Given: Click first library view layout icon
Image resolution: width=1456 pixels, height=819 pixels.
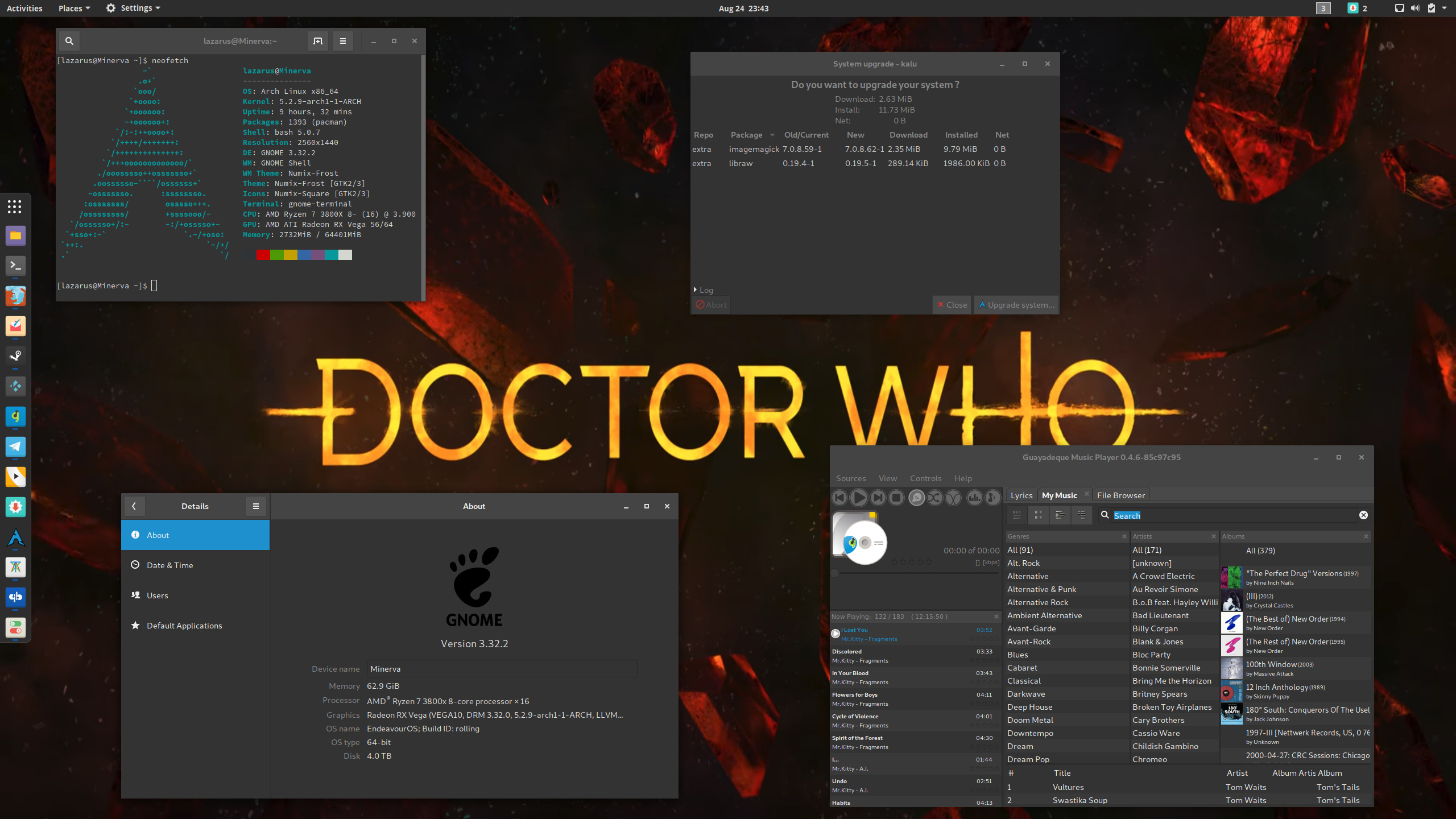Looking at the screenshot, I should pyautogui.click(x=1017, y=515).
